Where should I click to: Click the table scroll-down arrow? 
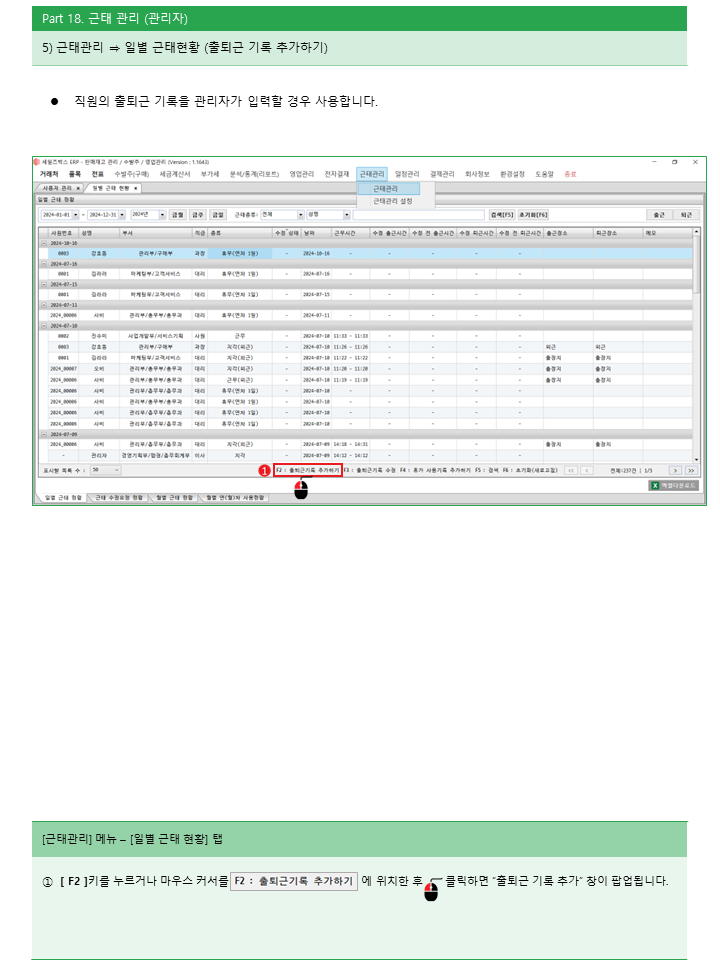pos(696,459)
